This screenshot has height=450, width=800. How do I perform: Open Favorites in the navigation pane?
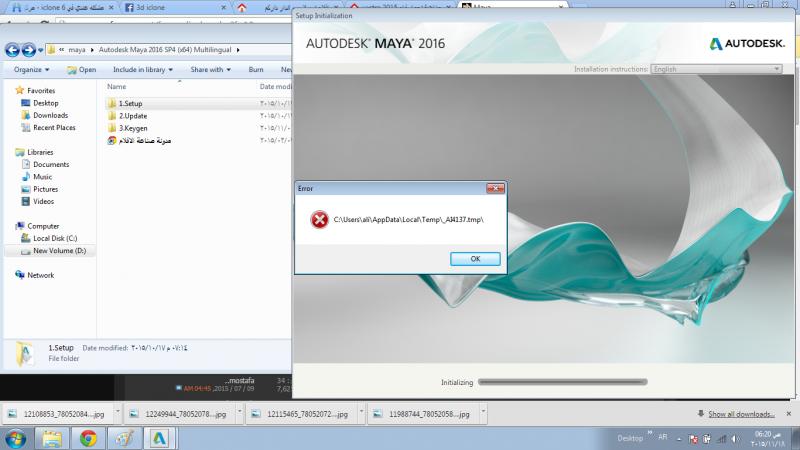tap(41, 91)
